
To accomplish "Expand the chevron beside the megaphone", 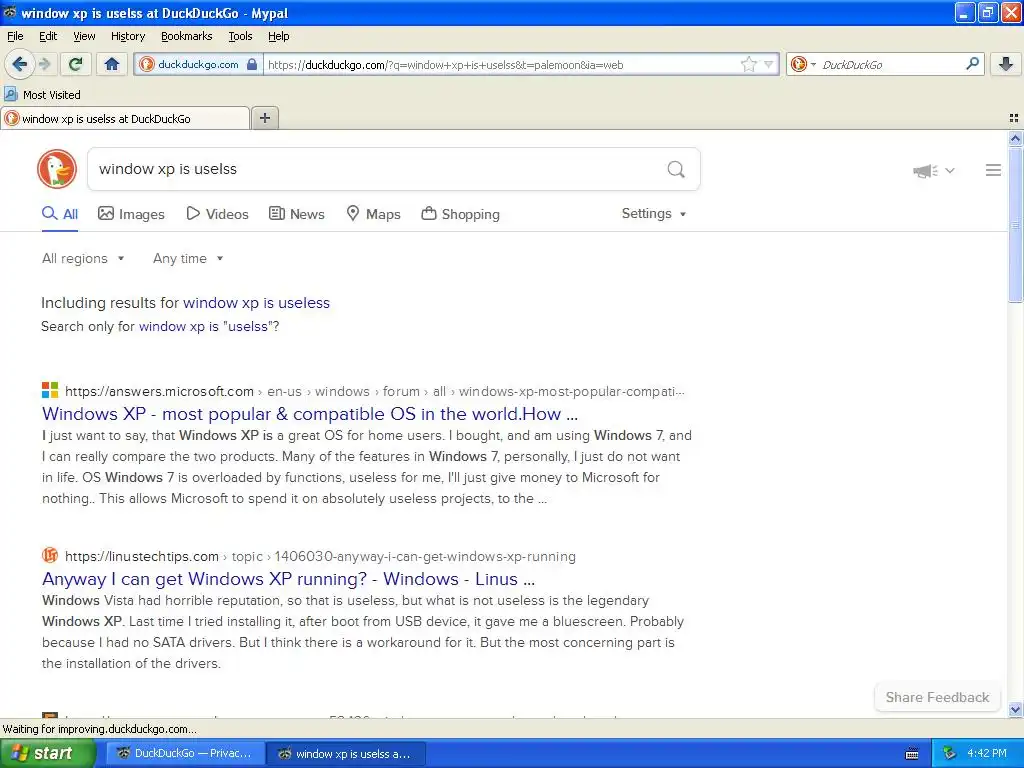I will pos(950,170).
